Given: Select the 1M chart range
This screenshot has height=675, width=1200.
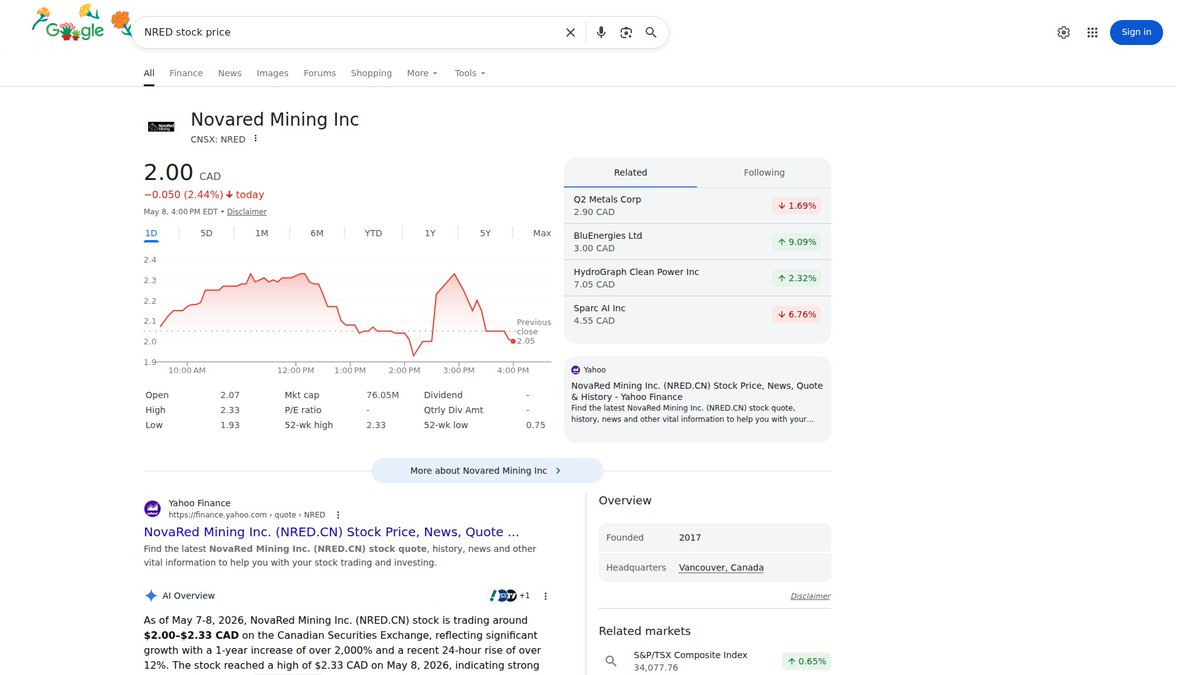Looking at the screenshot, I should click(262, 233).
